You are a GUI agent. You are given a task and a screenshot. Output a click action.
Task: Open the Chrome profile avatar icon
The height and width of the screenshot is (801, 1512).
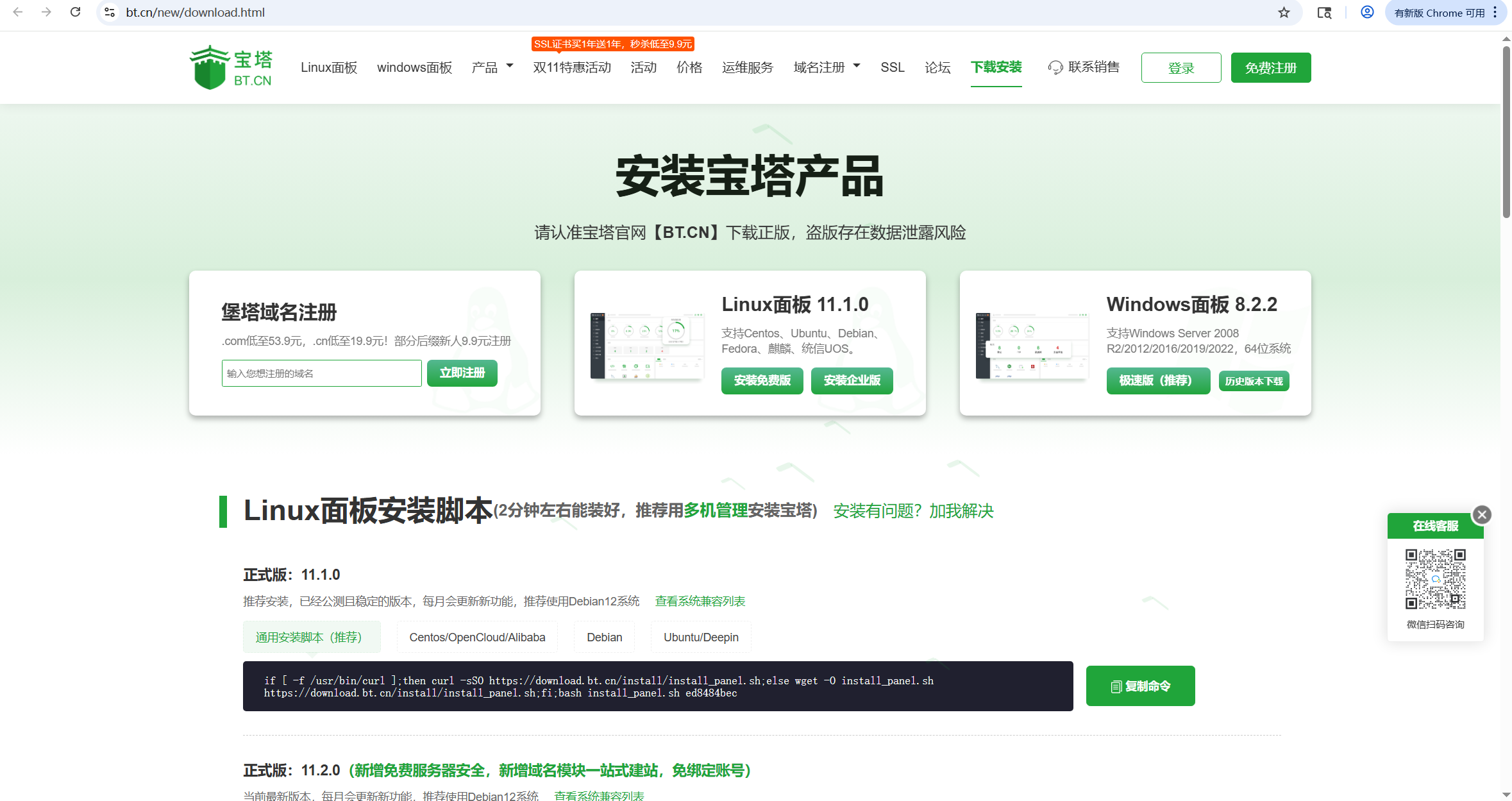click(x=1367, y=13)
